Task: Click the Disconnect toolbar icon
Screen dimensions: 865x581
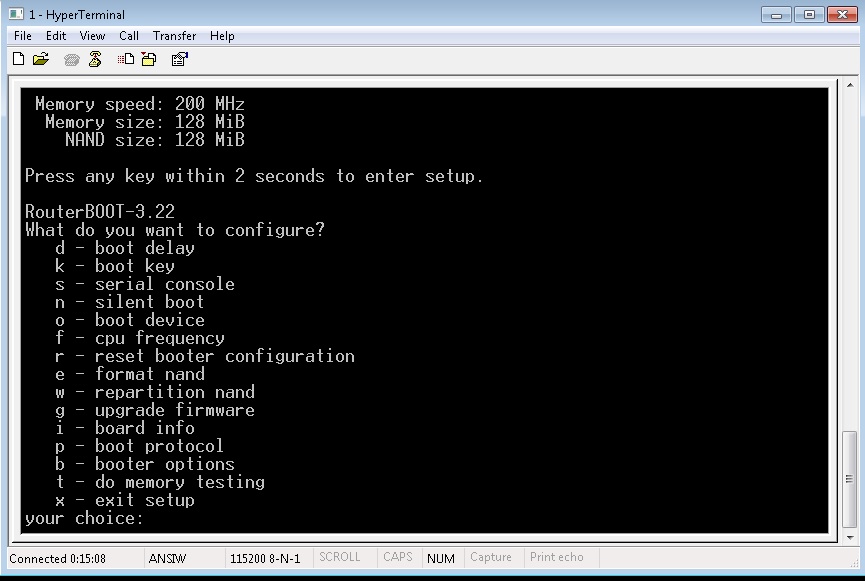Action: (95, 59)
